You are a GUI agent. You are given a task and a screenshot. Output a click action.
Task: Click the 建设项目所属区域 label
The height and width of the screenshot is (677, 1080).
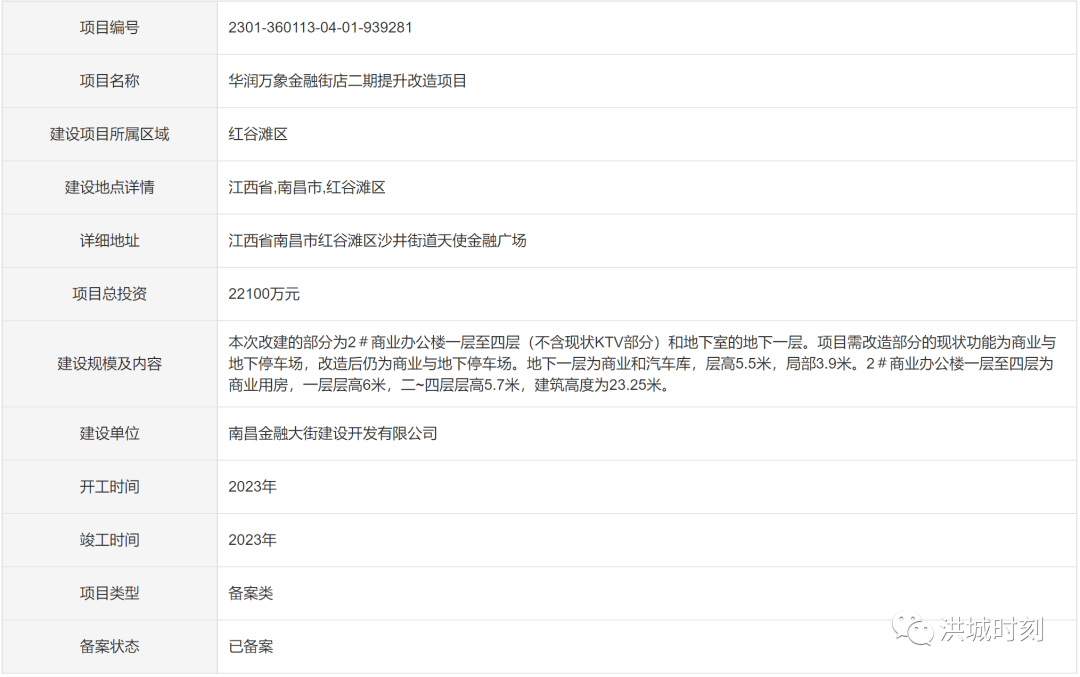[x=109, y=134]
